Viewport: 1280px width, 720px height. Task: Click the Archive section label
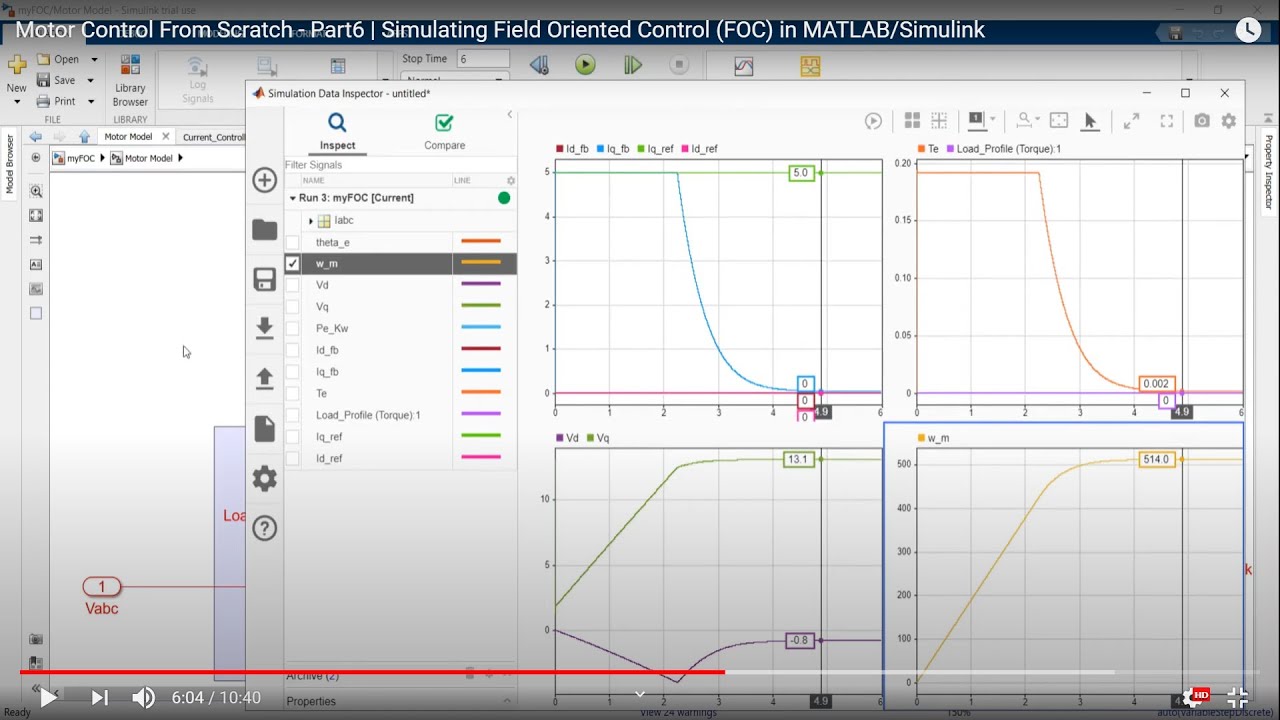pos(312,676)
